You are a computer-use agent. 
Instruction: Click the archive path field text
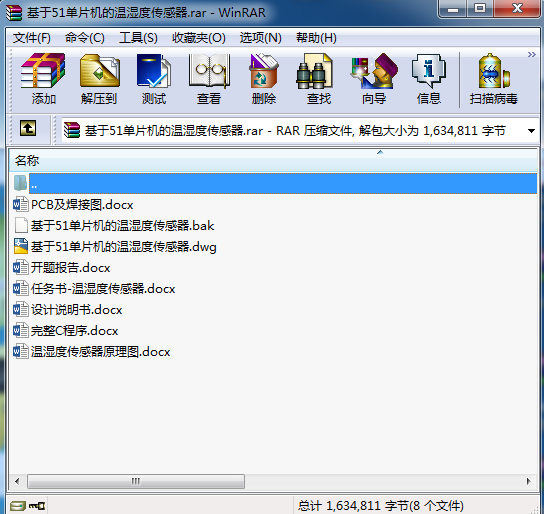point(295,131)
